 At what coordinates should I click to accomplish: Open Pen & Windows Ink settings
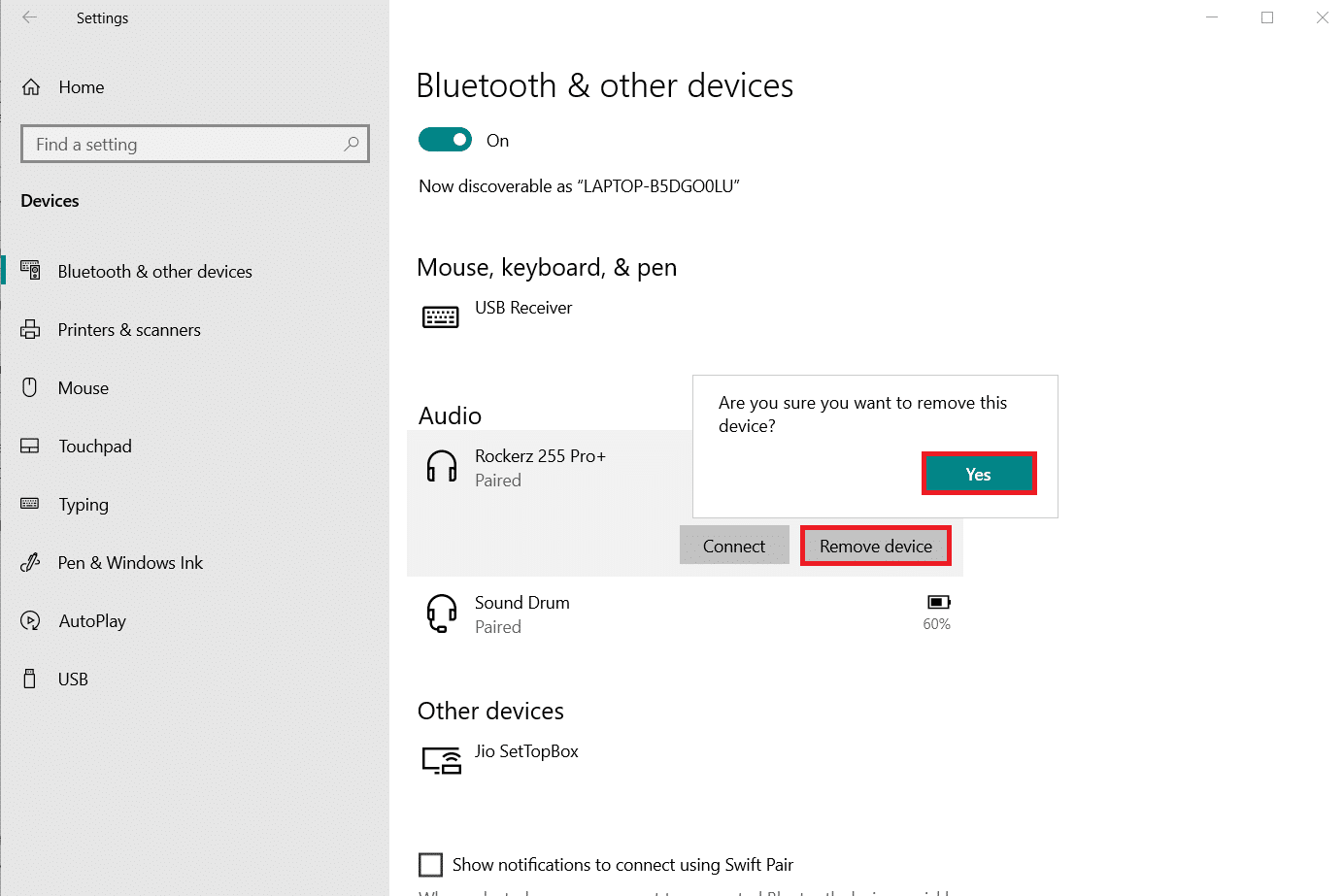coord(130,563)
